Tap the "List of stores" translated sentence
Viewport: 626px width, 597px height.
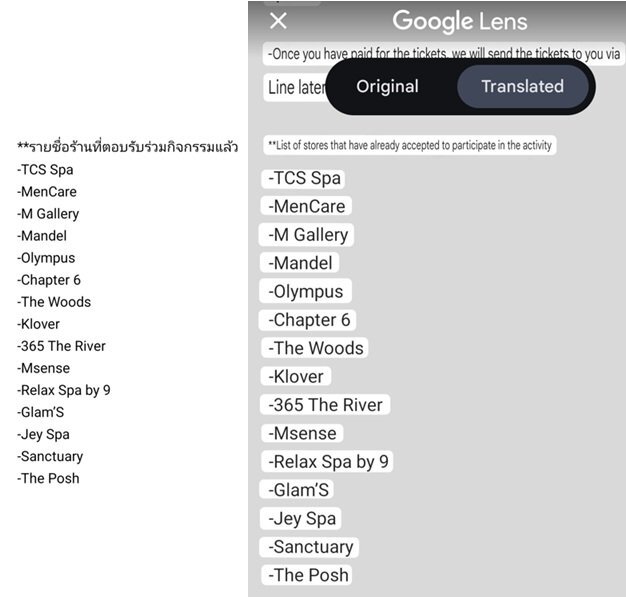410,145
